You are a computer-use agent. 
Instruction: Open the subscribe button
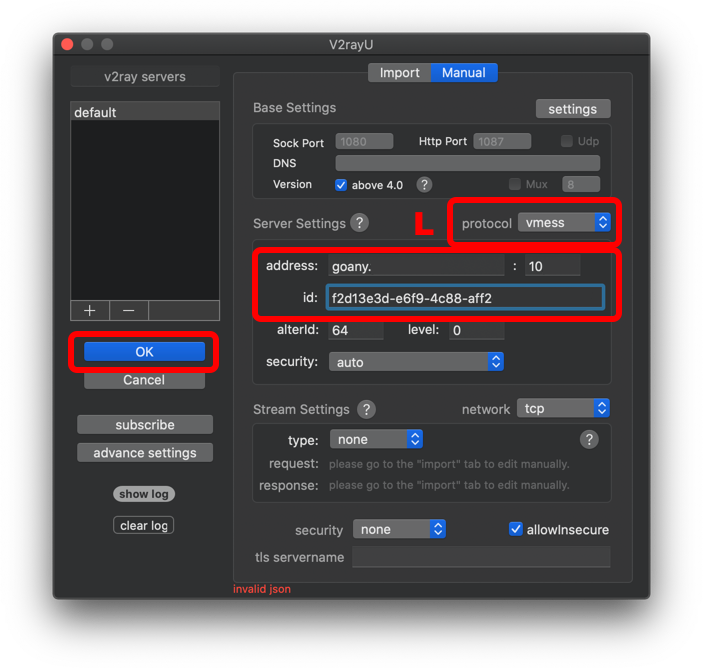point(145,425)
